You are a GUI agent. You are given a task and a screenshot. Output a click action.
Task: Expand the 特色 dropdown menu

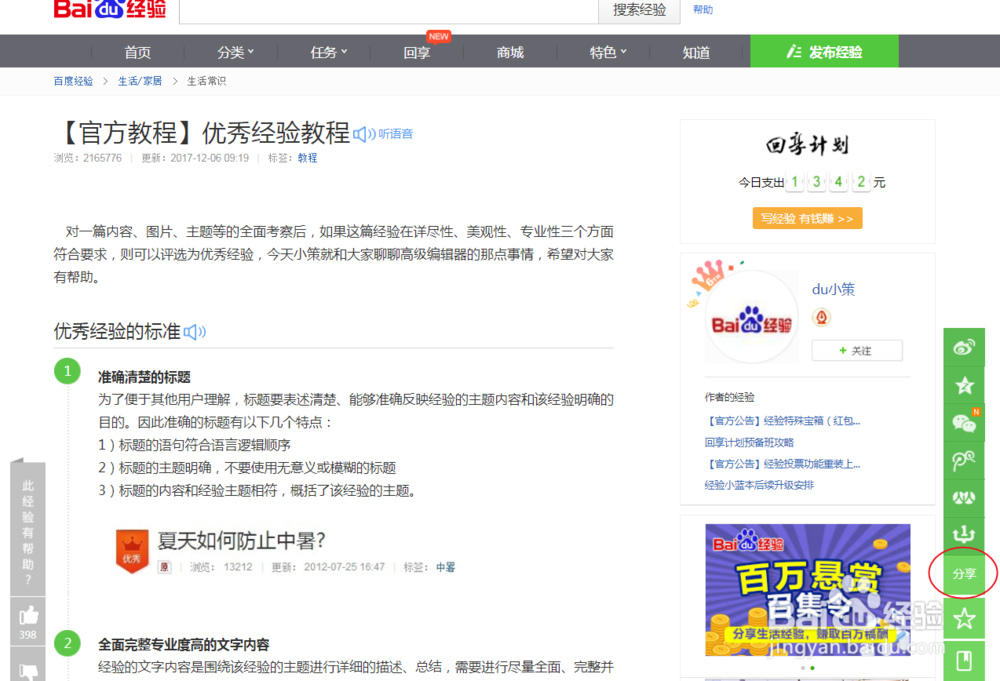click(608, 52)
